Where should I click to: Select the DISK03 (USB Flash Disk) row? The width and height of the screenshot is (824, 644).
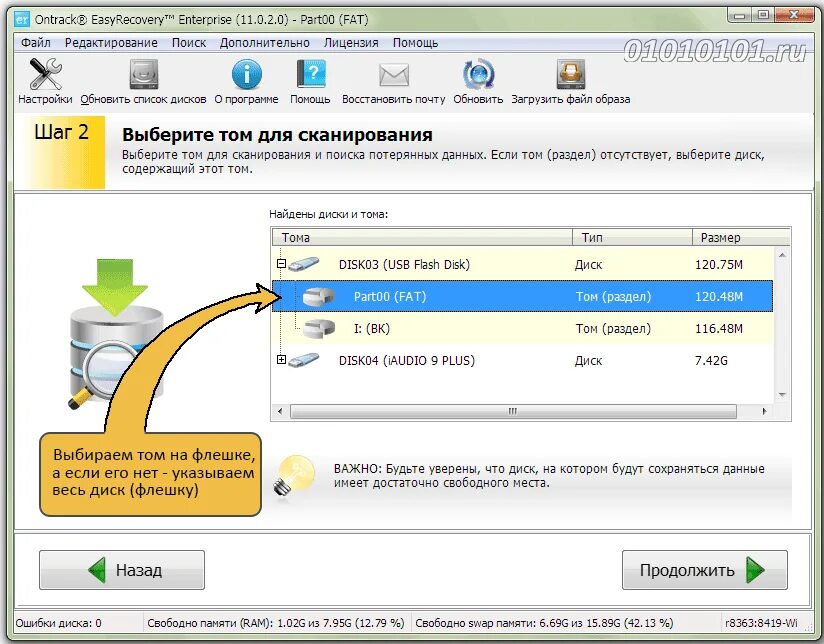[522, 264]
